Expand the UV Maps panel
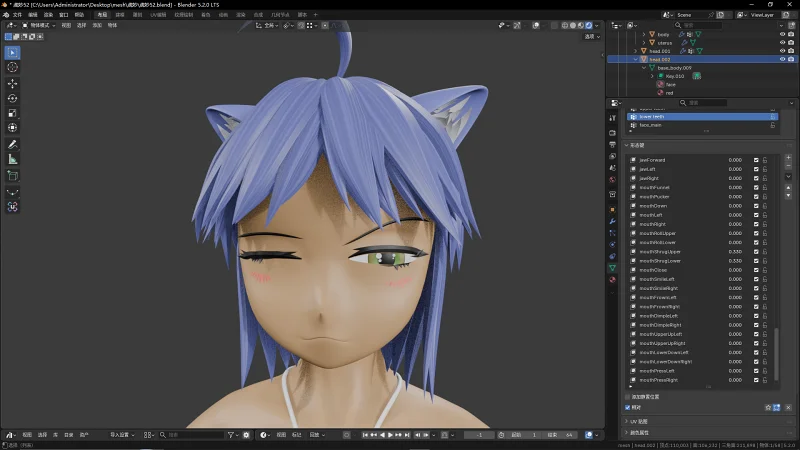 pyautogui.click(x=627, y=421)
